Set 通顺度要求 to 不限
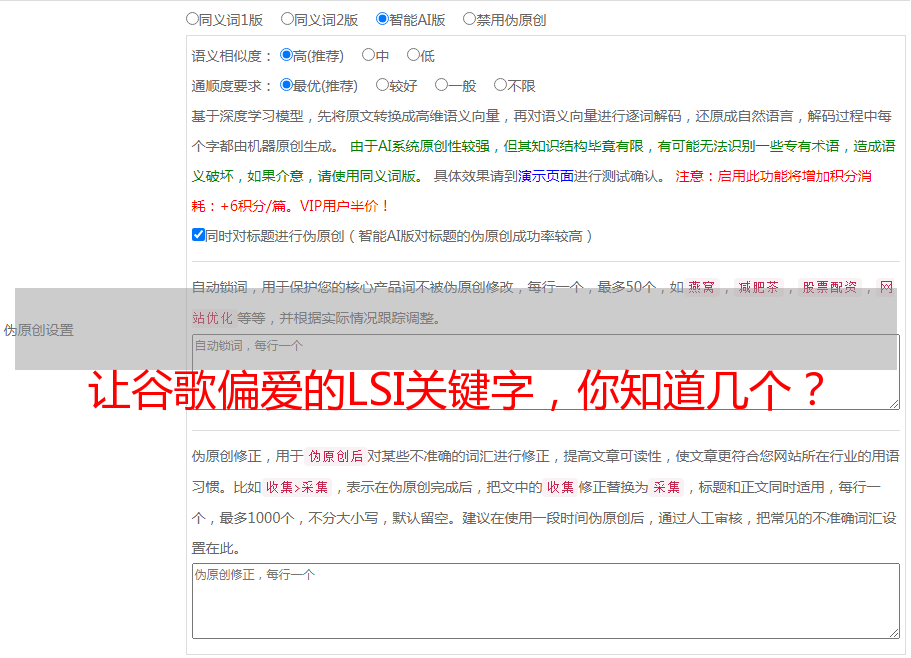This screenshot has height=658, width=911. click(500, 85)
